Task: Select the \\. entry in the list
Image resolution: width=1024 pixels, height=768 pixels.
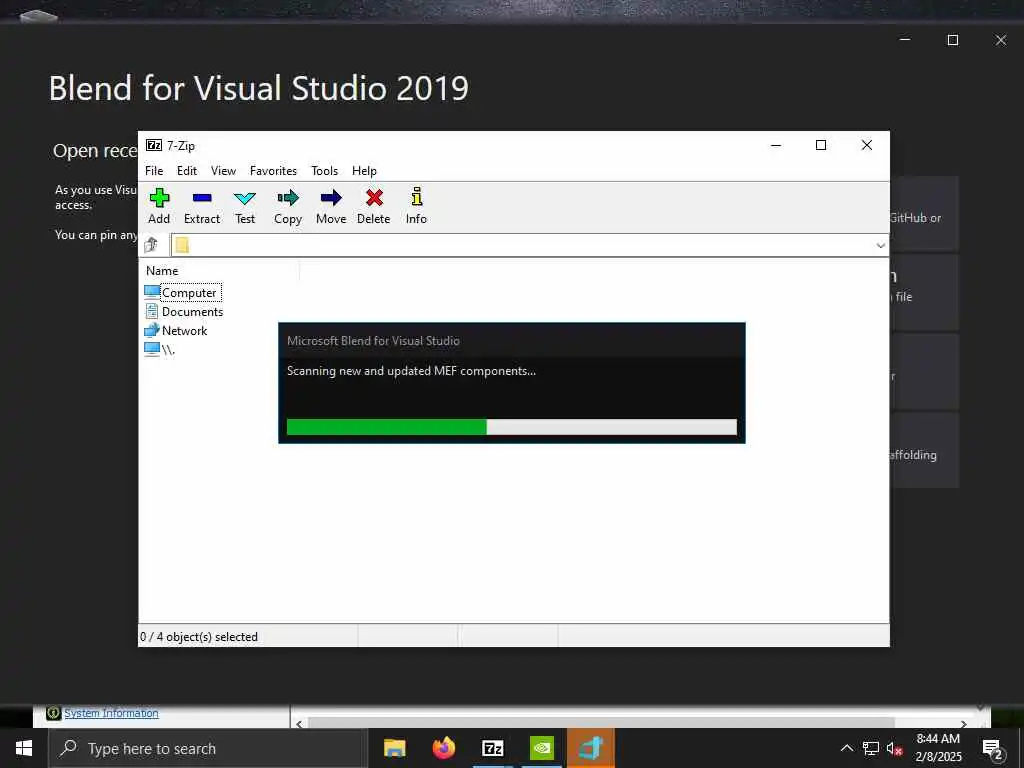Action: point(160,349)
